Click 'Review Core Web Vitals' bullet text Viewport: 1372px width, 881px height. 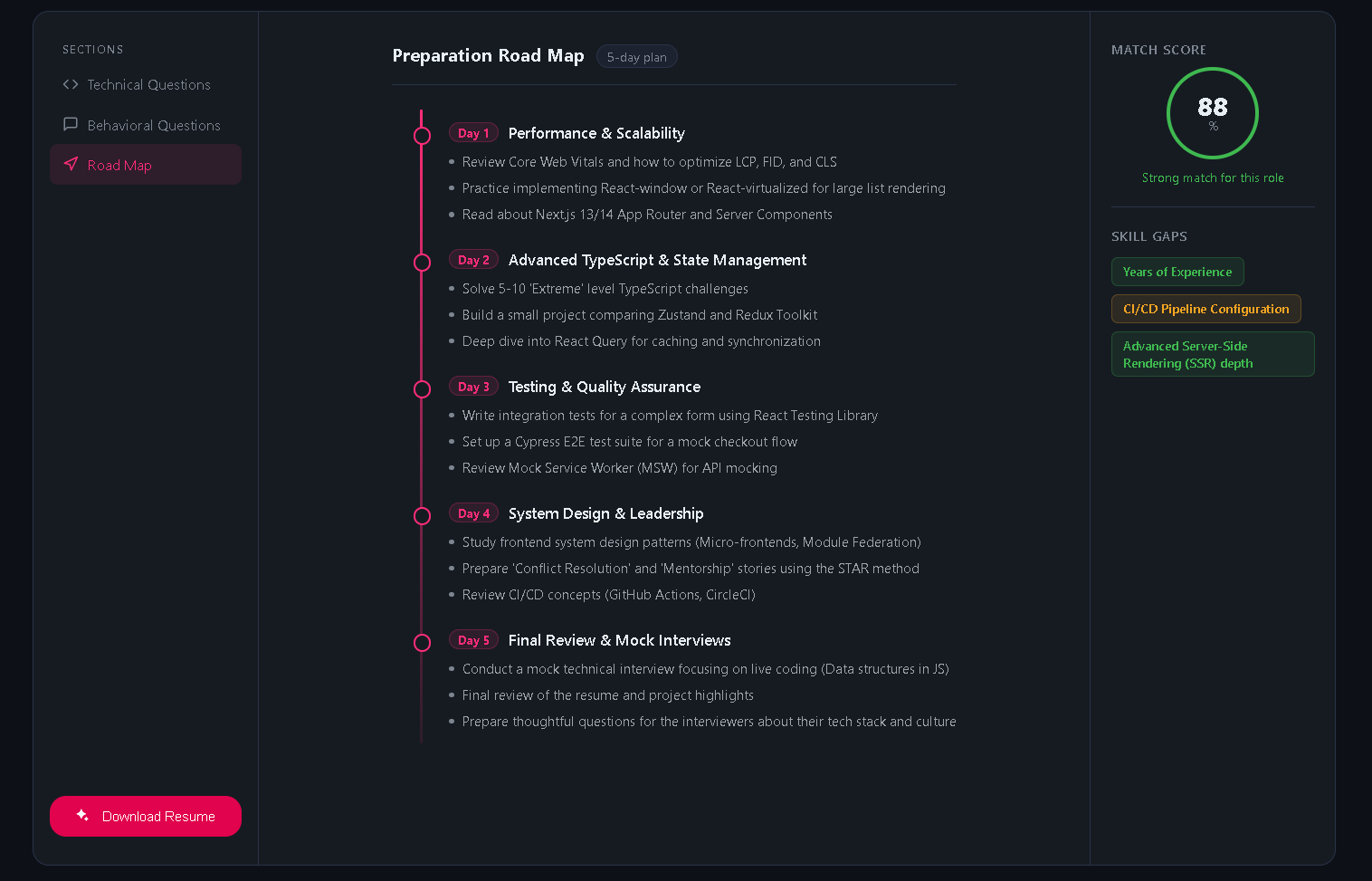click(x=649, y=162)
